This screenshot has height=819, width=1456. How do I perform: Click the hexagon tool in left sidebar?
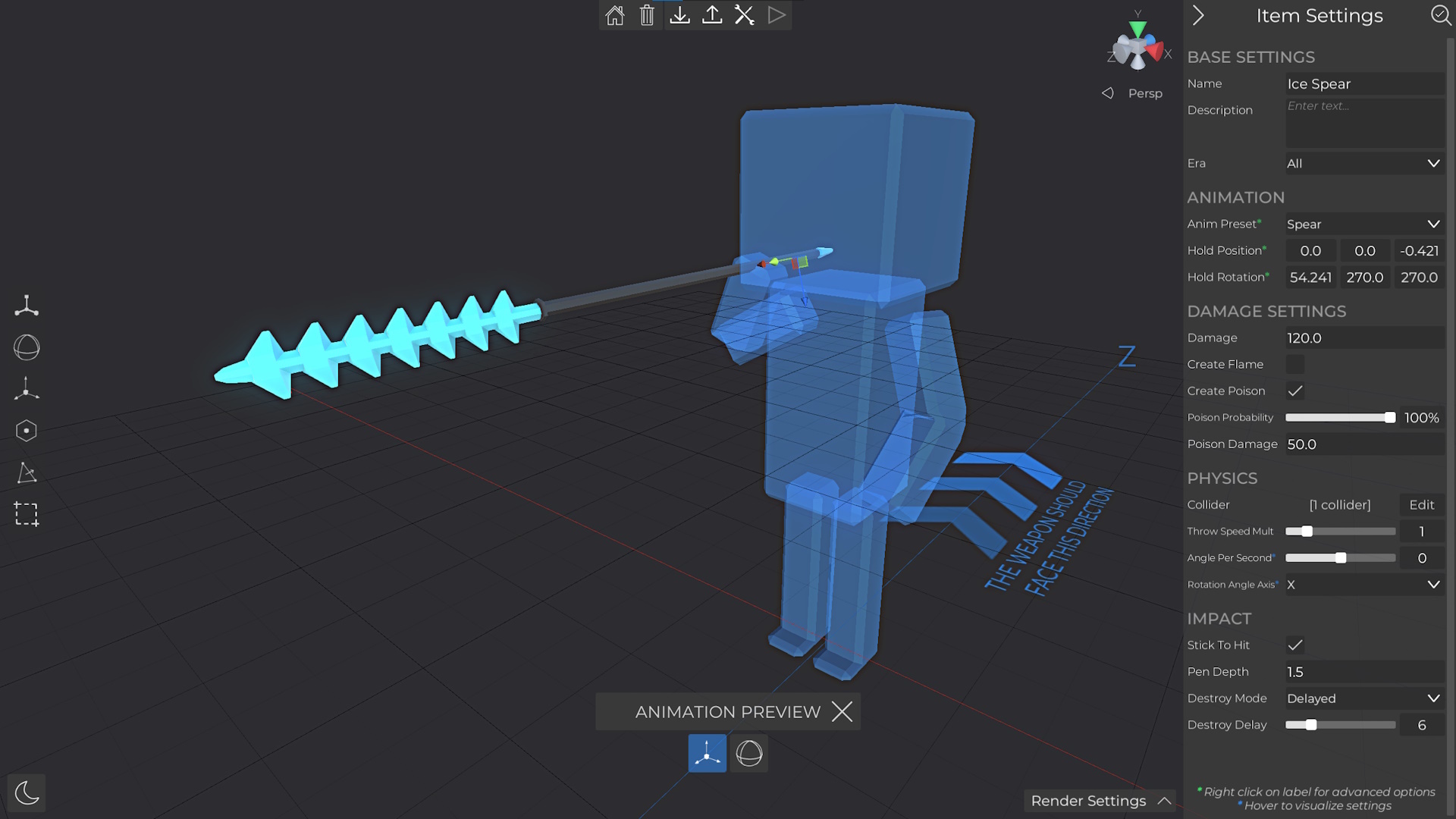[27, 431]
